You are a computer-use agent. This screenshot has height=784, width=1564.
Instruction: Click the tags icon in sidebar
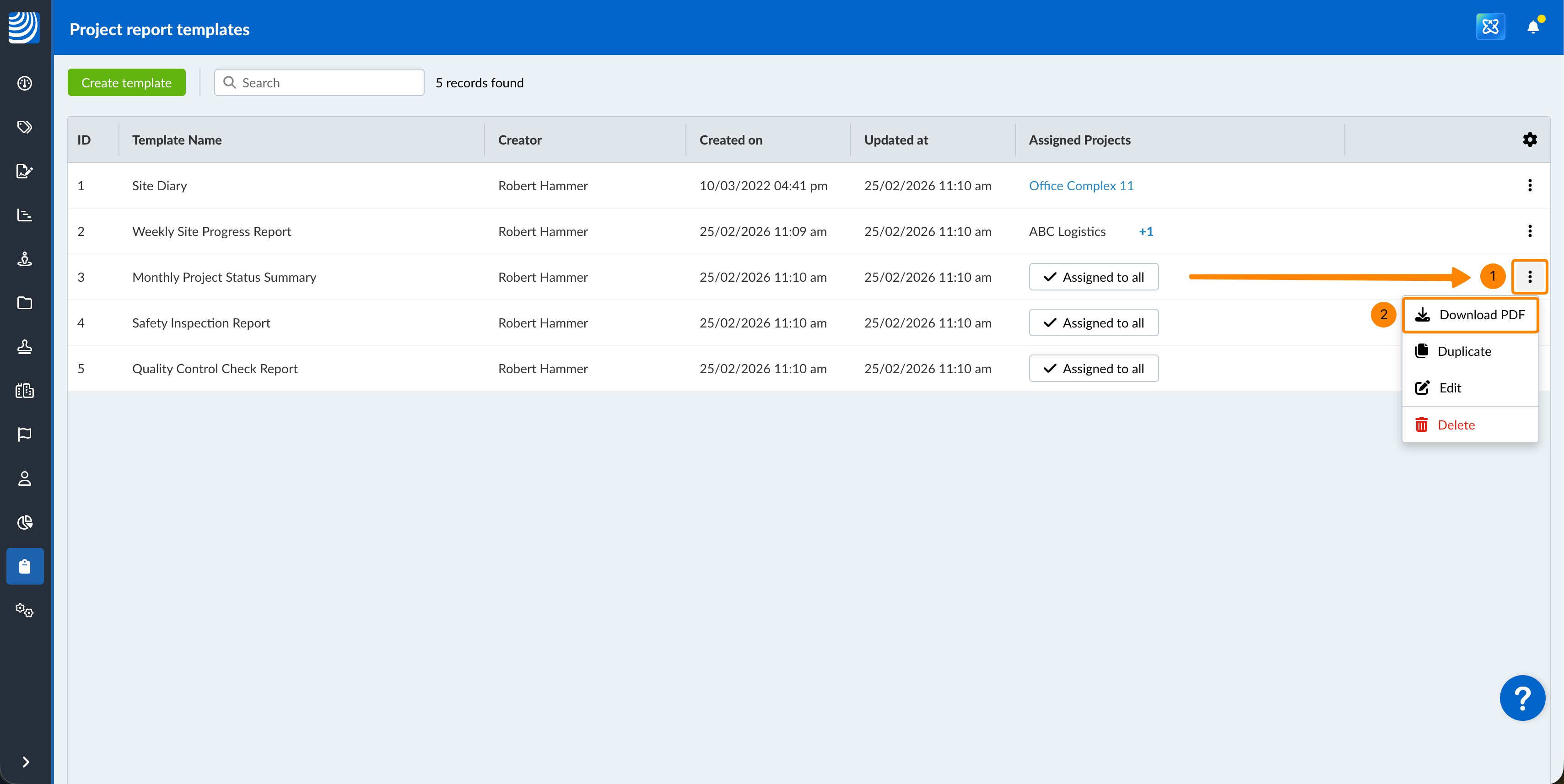25,127
